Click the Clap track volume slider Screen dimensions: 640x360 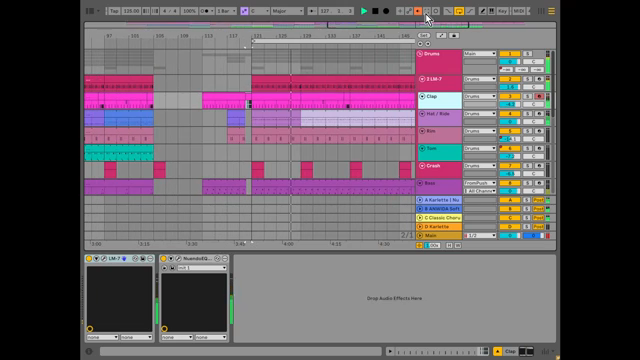click(510, 104)
